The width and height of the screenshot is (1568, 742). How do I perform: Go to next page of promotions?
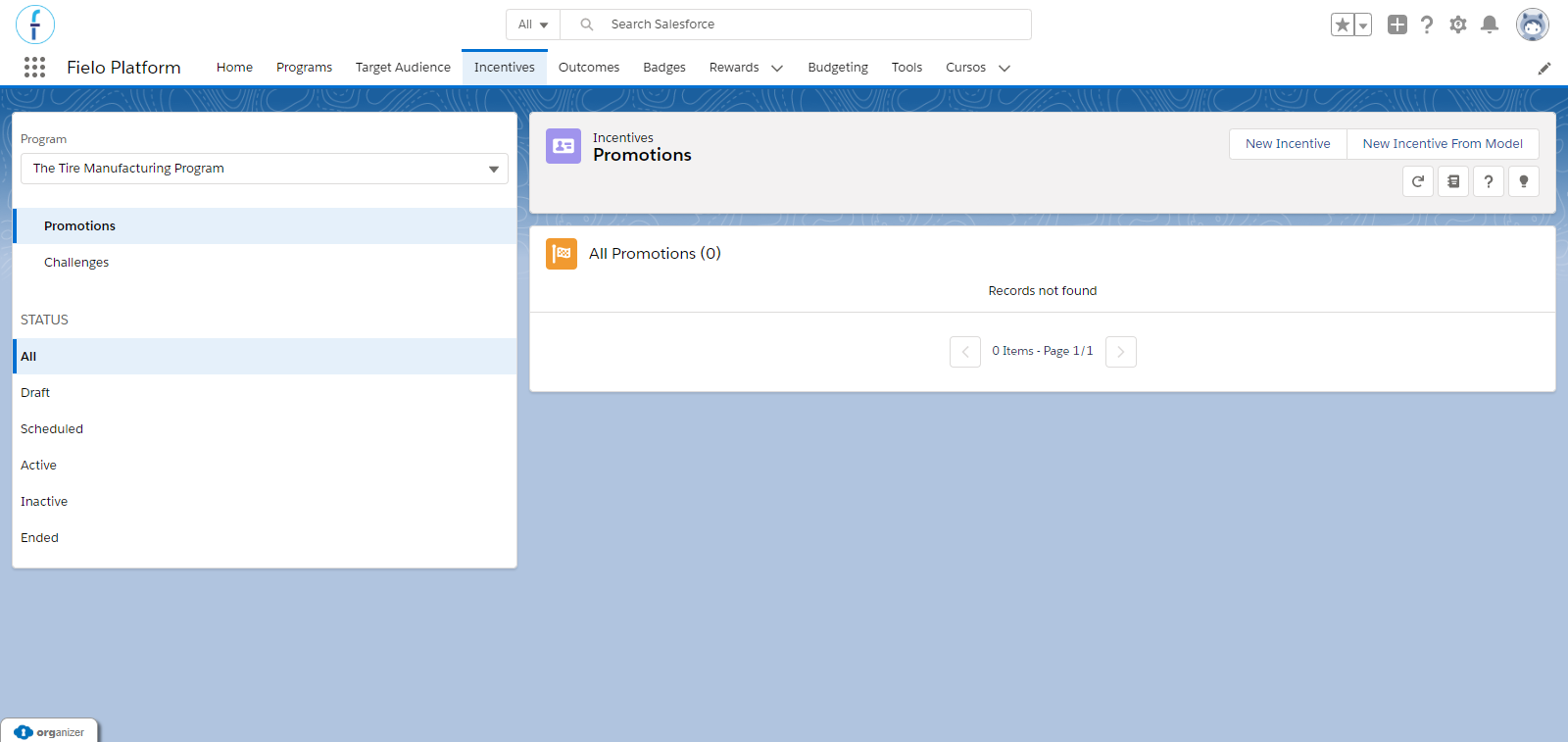pos(1121,352)
